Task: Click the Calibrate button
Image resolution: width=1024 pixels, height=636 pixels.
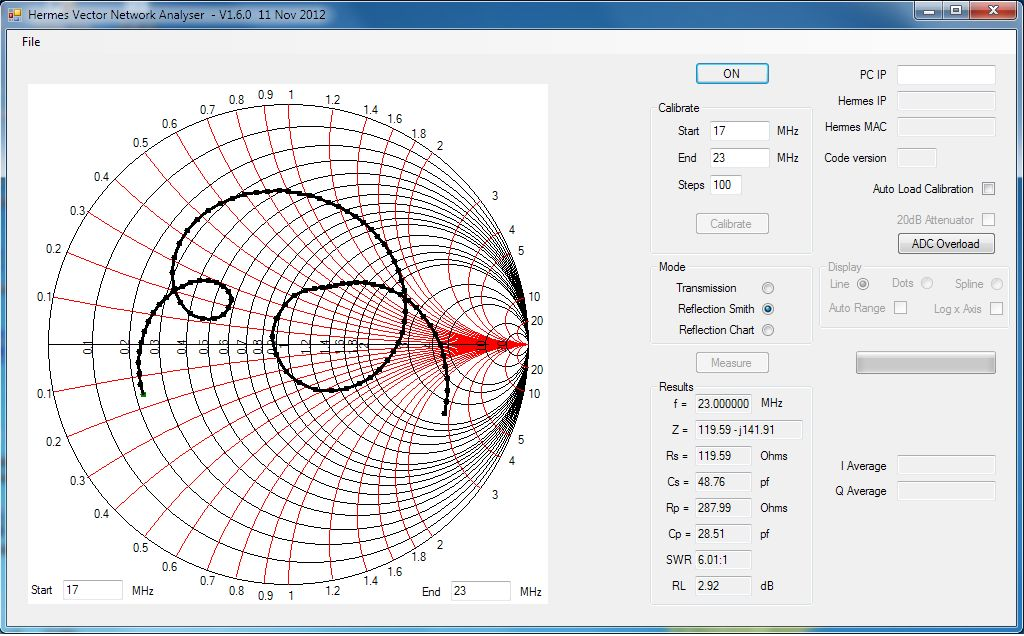Action: coord(731,223)
